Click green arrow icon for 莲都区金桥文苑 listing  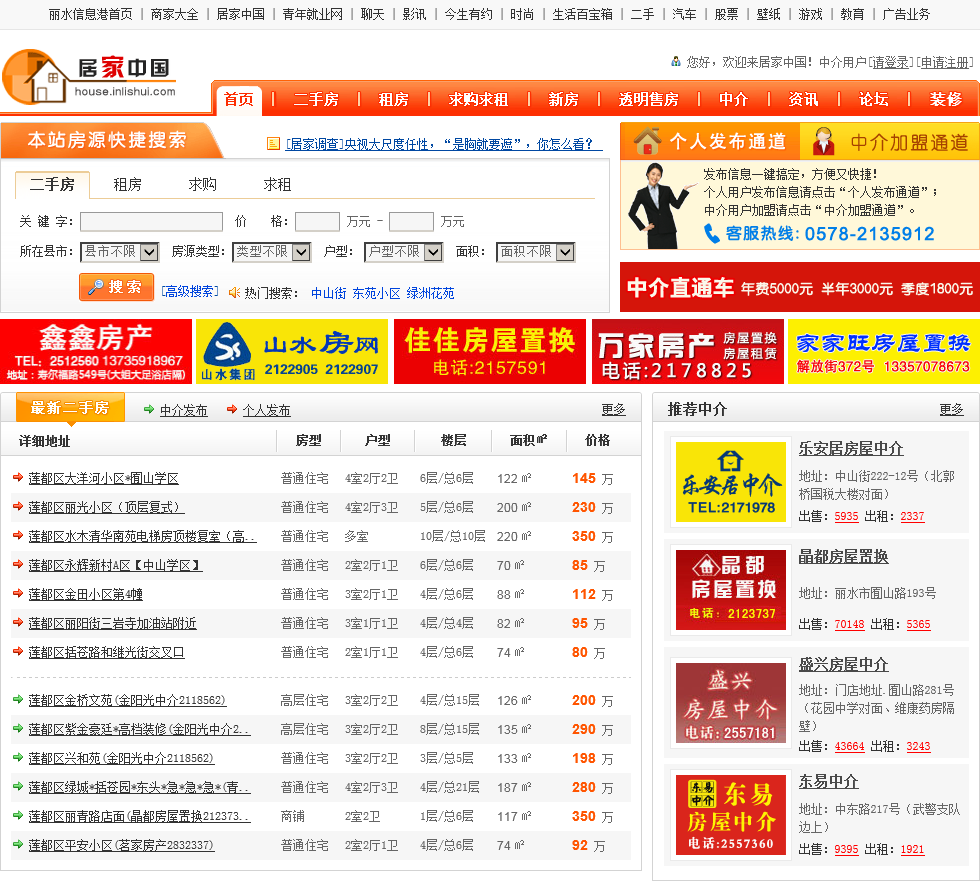tap(18, 699)
